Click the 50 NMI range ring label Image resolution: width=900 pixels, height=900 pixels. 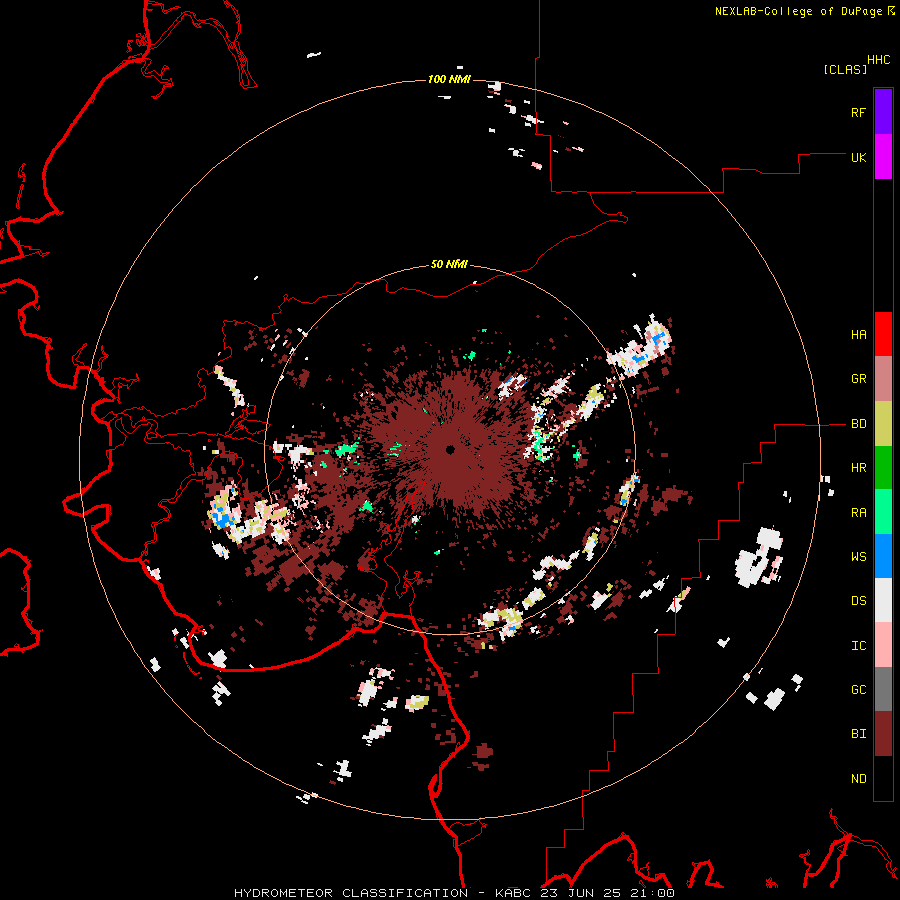pos(449,264)
